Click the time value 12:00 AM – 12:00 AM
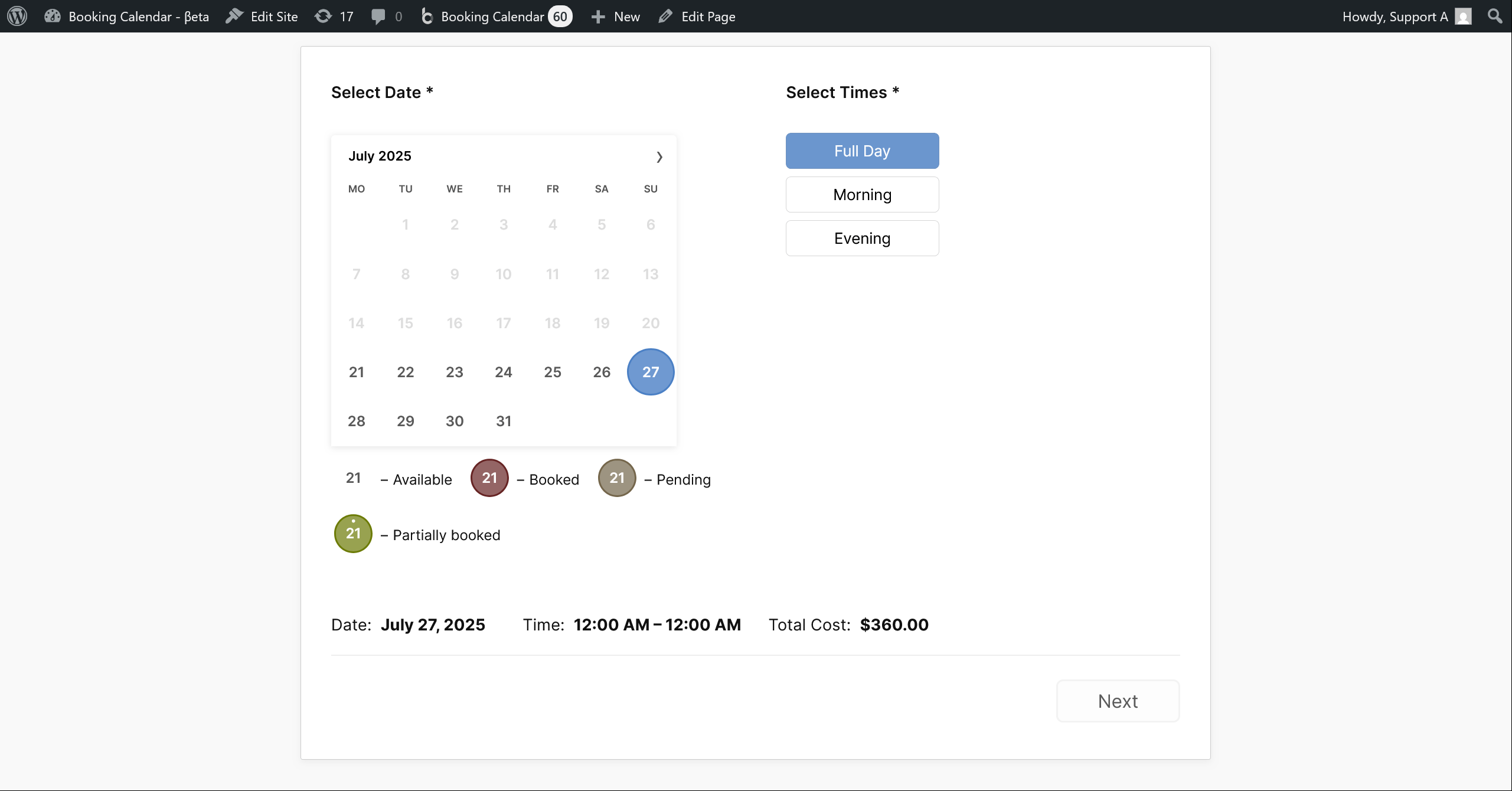 pyautogui.click(x=657, y=625)
